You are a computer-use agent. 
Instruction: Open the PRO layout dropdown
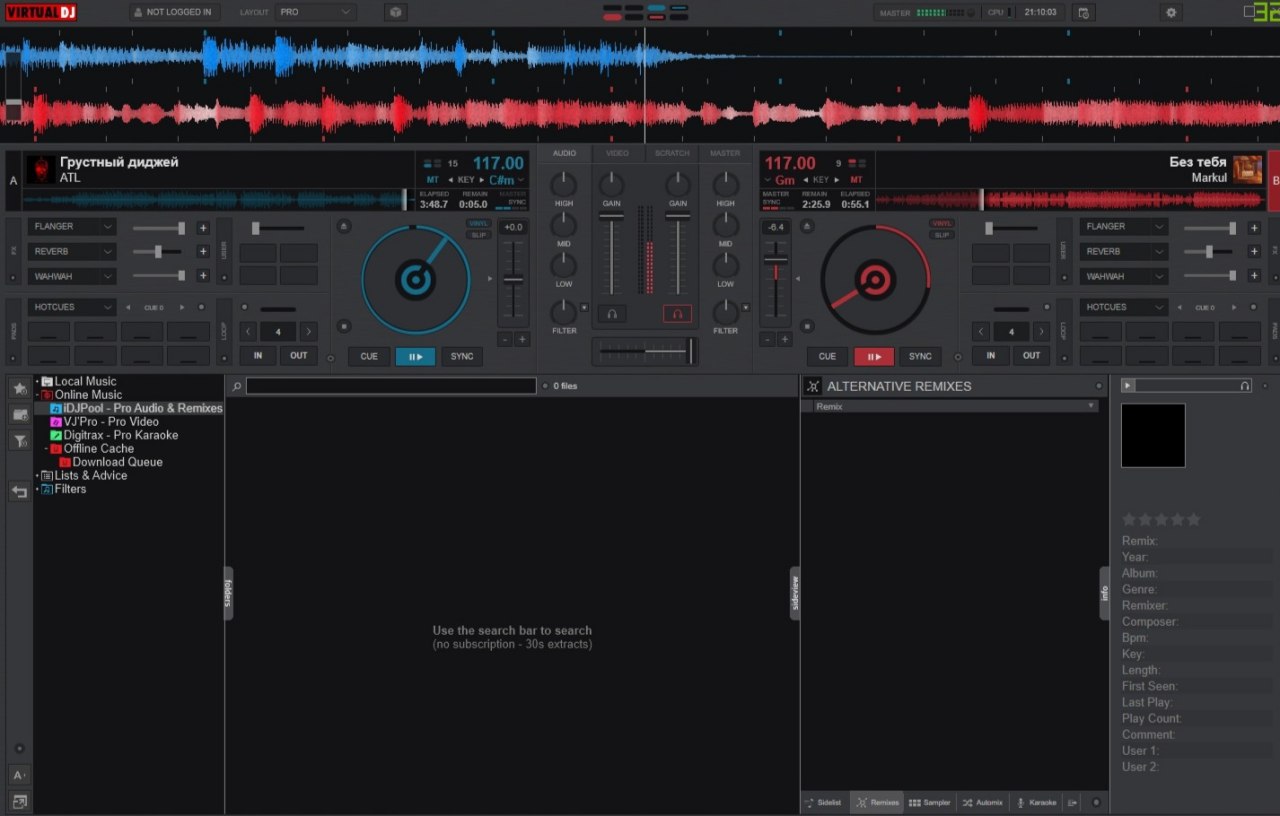[315, 12]
